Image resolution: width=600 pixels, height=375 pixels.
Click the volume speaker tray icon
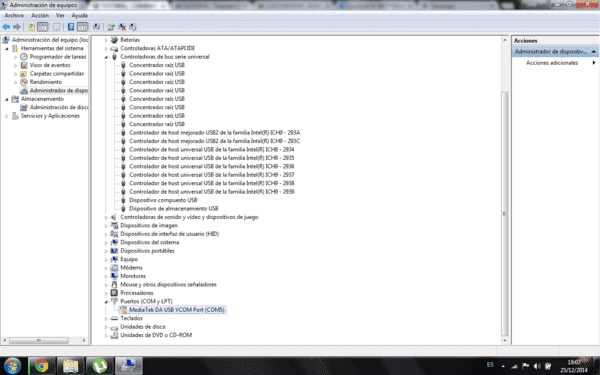click(x=537, y=366)
